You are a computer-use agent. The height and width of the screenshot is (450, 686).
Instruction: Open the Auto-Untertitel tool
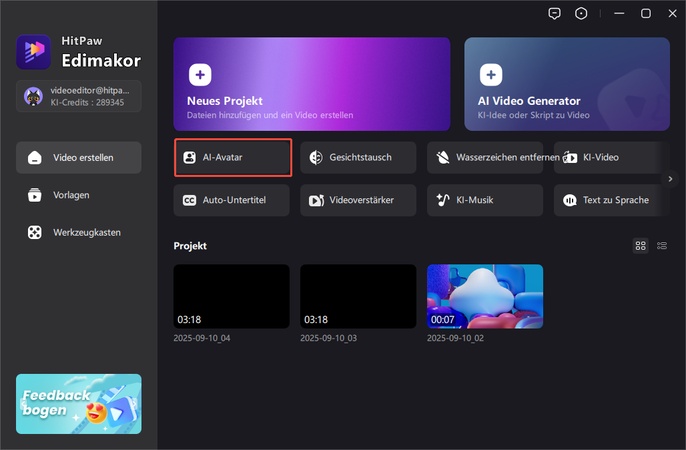(x=231, y=200)
